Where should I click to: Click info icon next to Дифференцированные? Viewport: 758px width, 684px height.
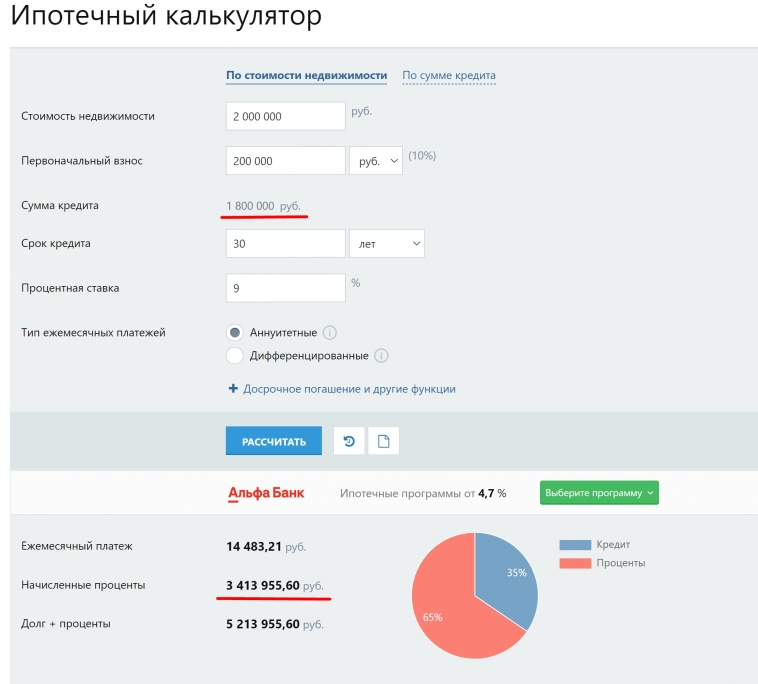tap(381, 355)
